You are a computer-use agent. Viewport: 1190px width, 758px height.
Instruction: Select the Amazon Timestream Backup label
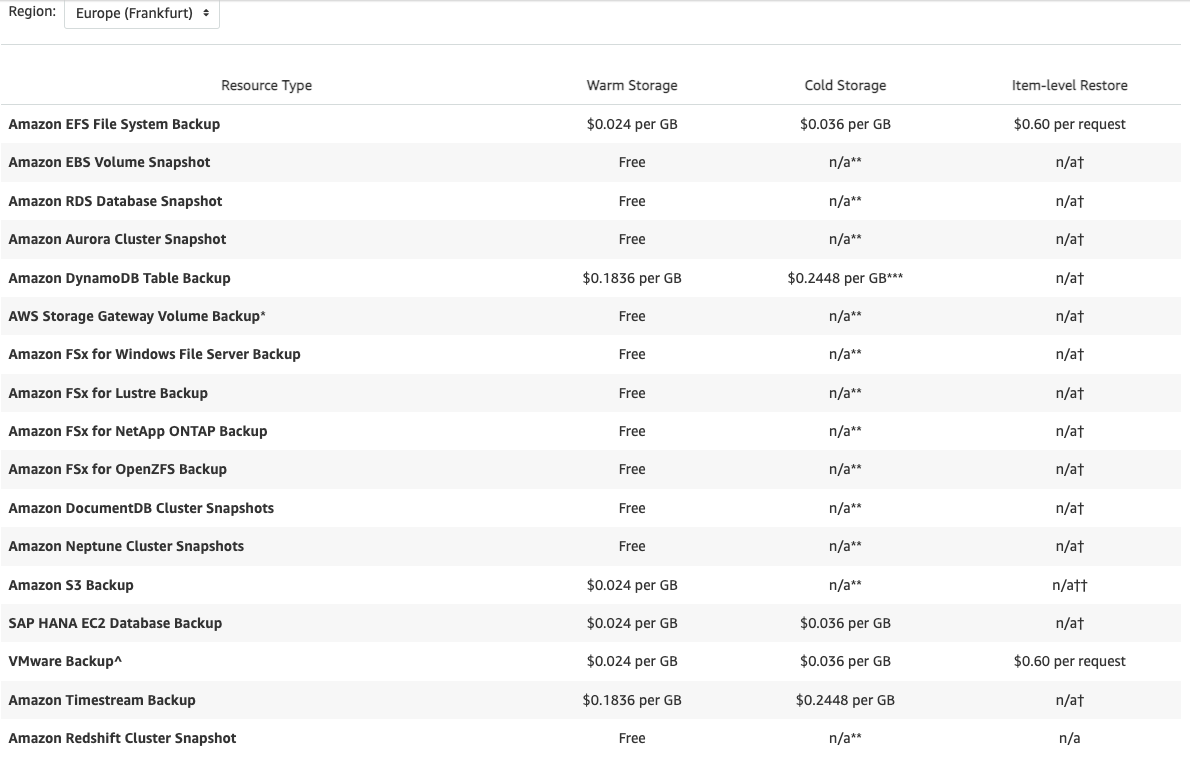pyautogui.click(x=102, y=700)
